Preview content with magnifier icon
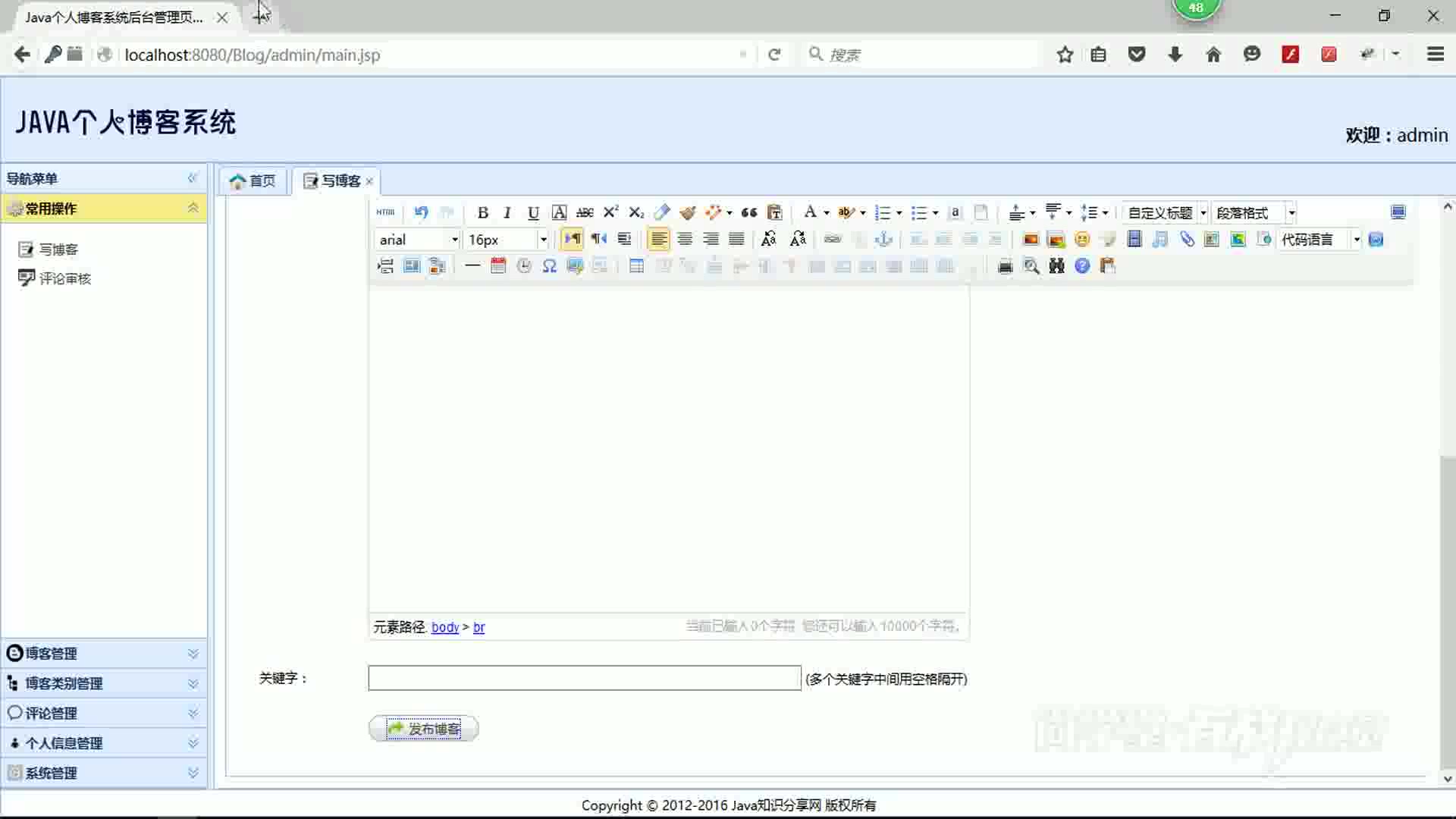Screen dimensions: 1456x819 (x=1031, y=266)
